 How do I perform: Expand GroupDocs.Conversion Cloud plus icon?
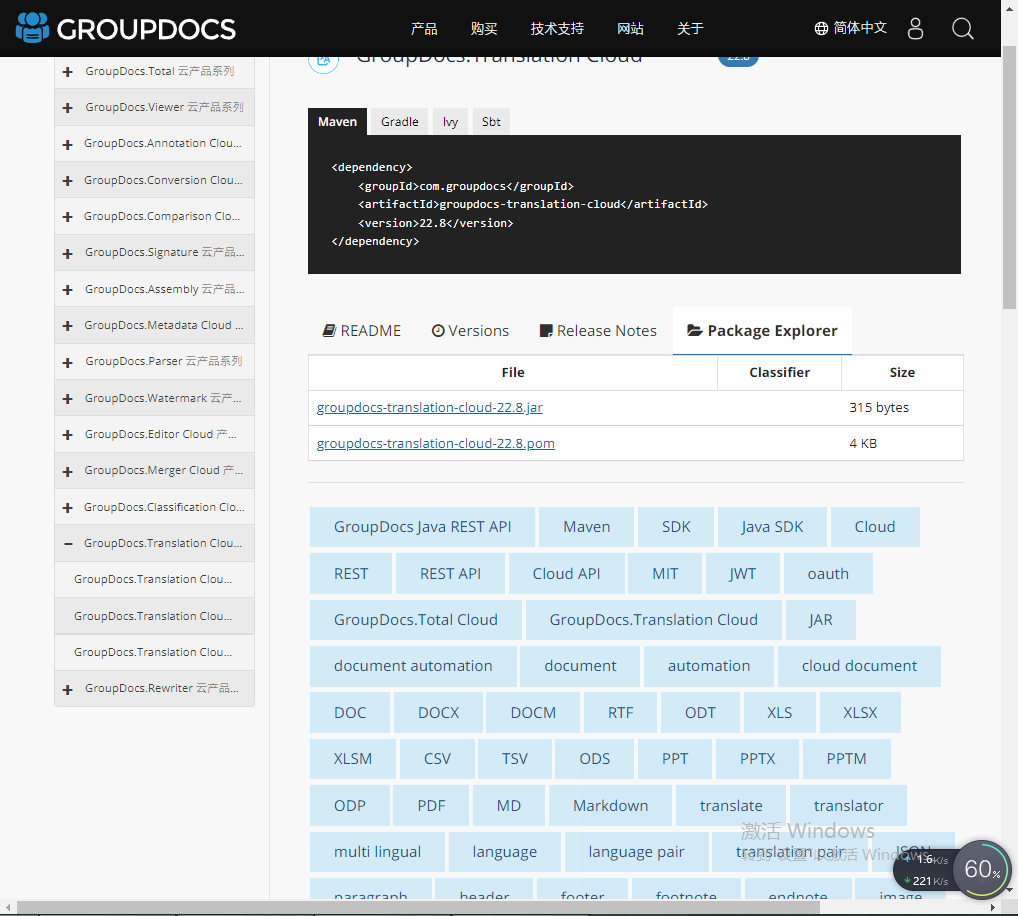pyautogui.click(x=68, y=180)
